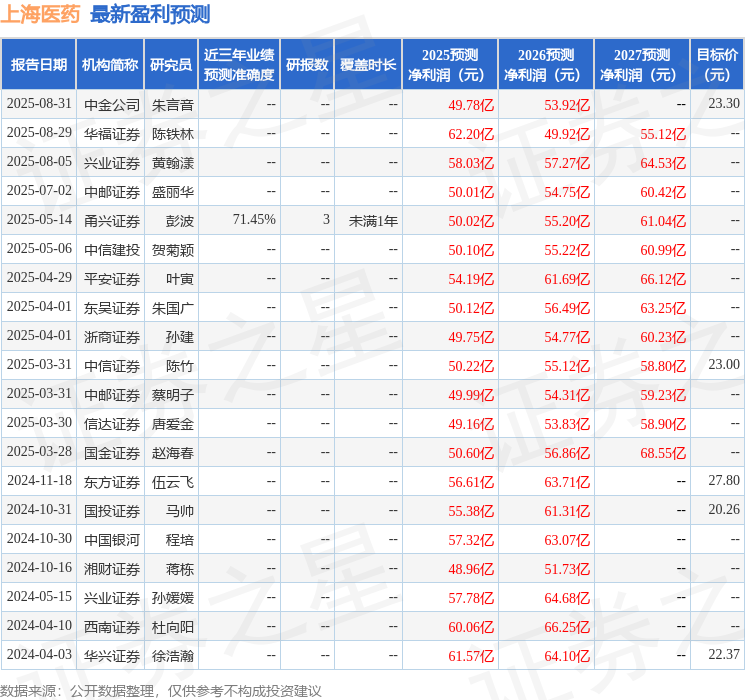Screen dimensions: 745x700
Task: Select the 2027预测净利润 column header
Action: pos(642,65)
